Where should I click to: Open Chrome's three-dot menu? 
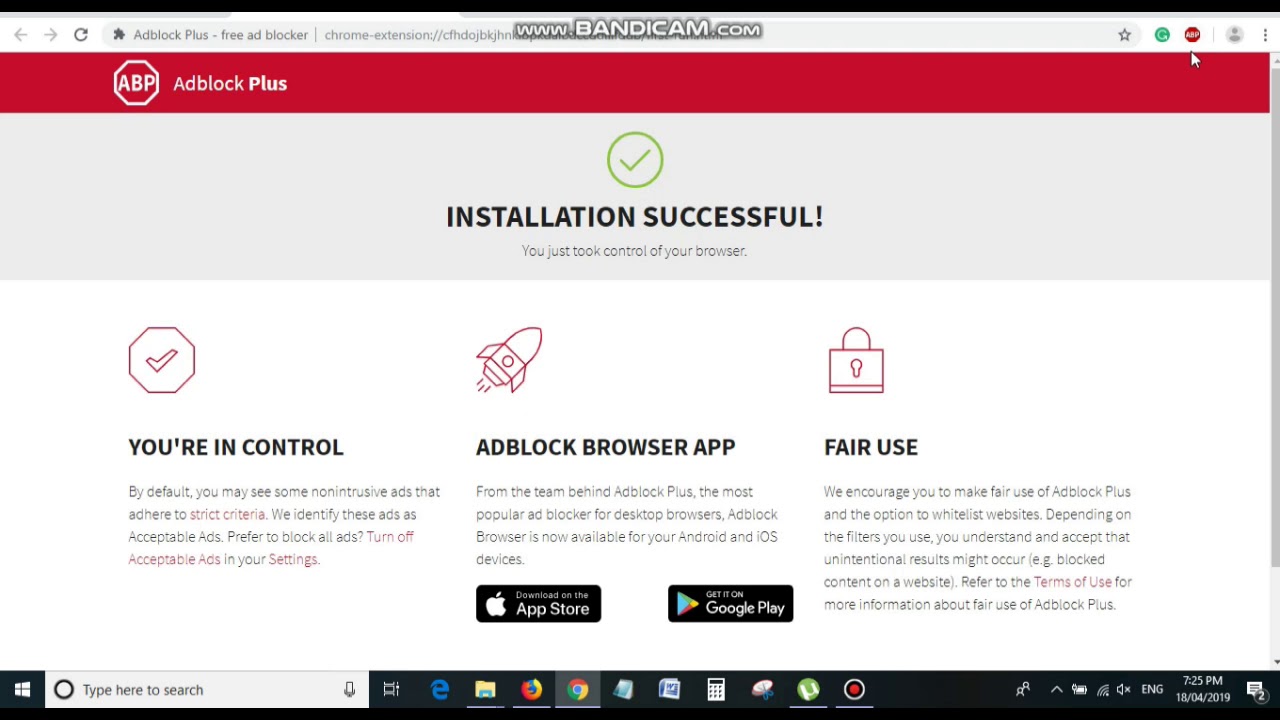(1265, 35)
